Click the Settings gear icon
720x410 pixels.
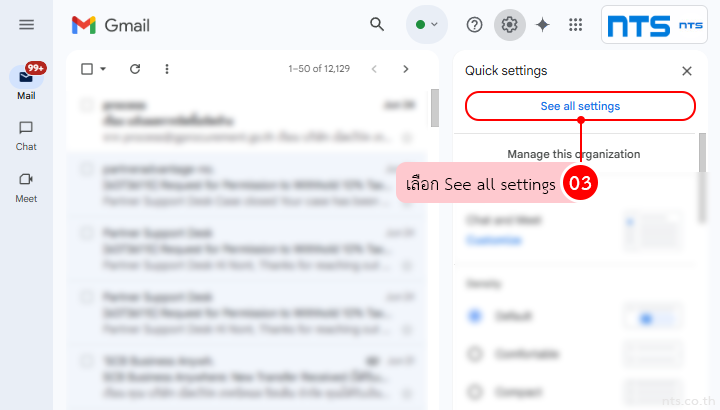(510, 25)
